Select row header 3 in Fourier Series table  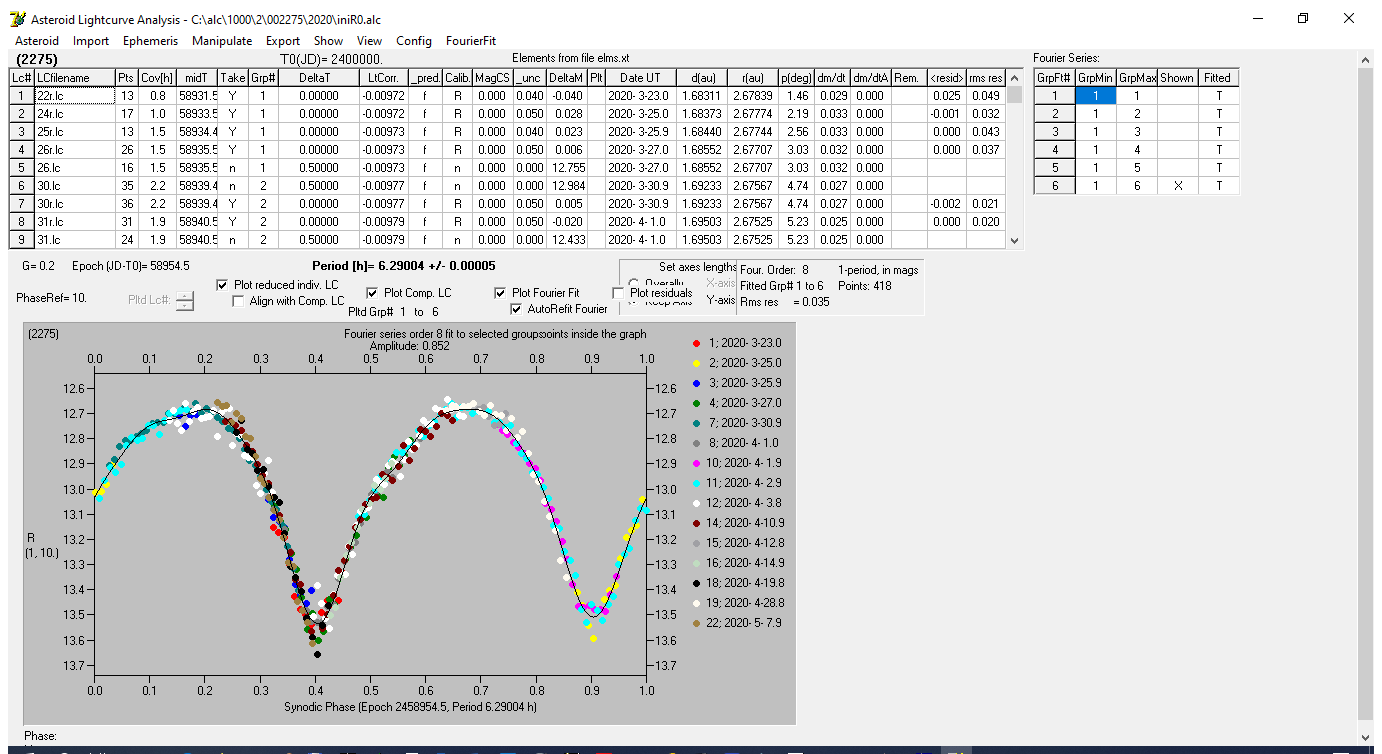click(x=1054, y=132)
